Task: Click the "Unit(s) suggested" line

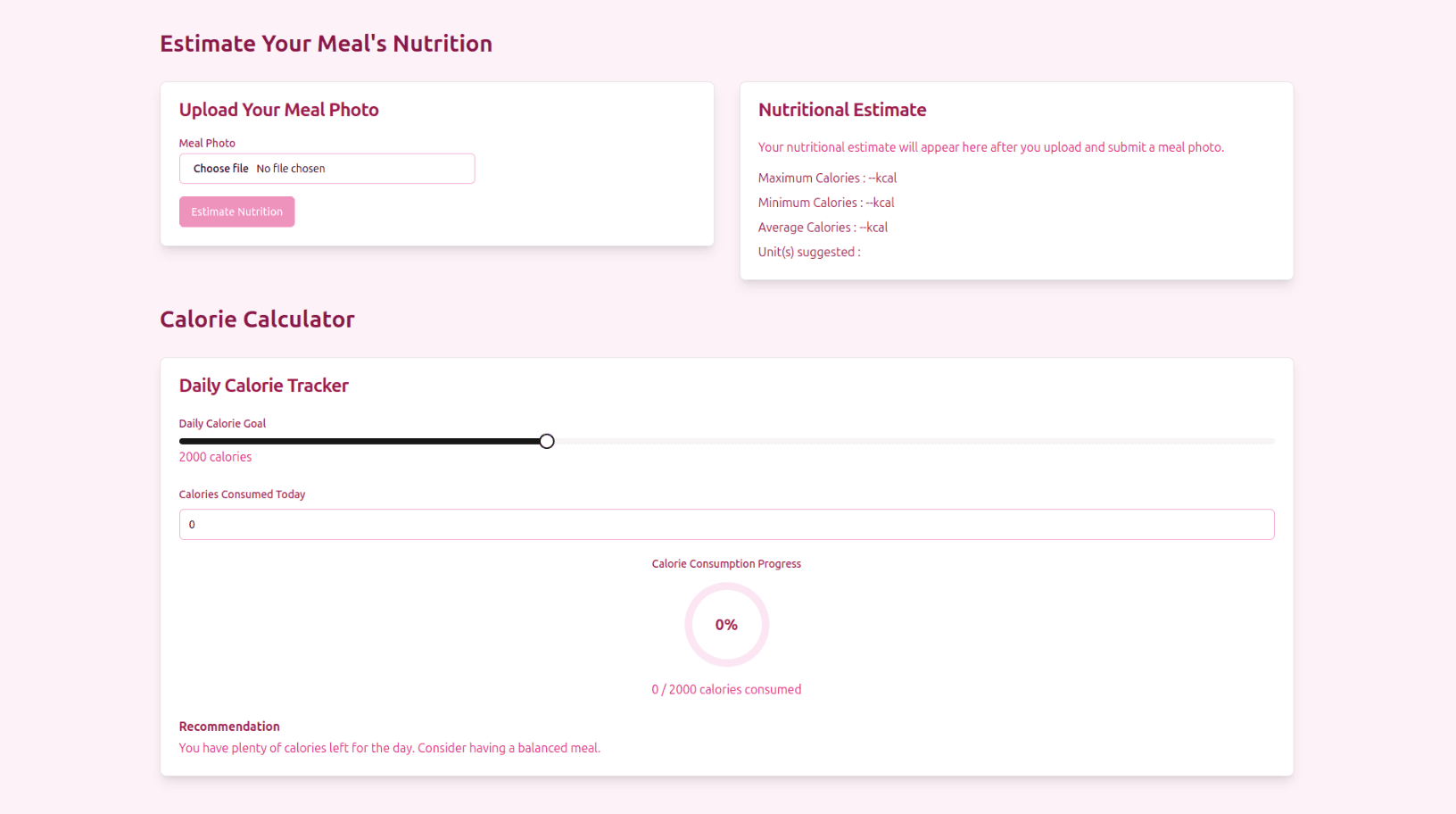Action: (809, 253)
